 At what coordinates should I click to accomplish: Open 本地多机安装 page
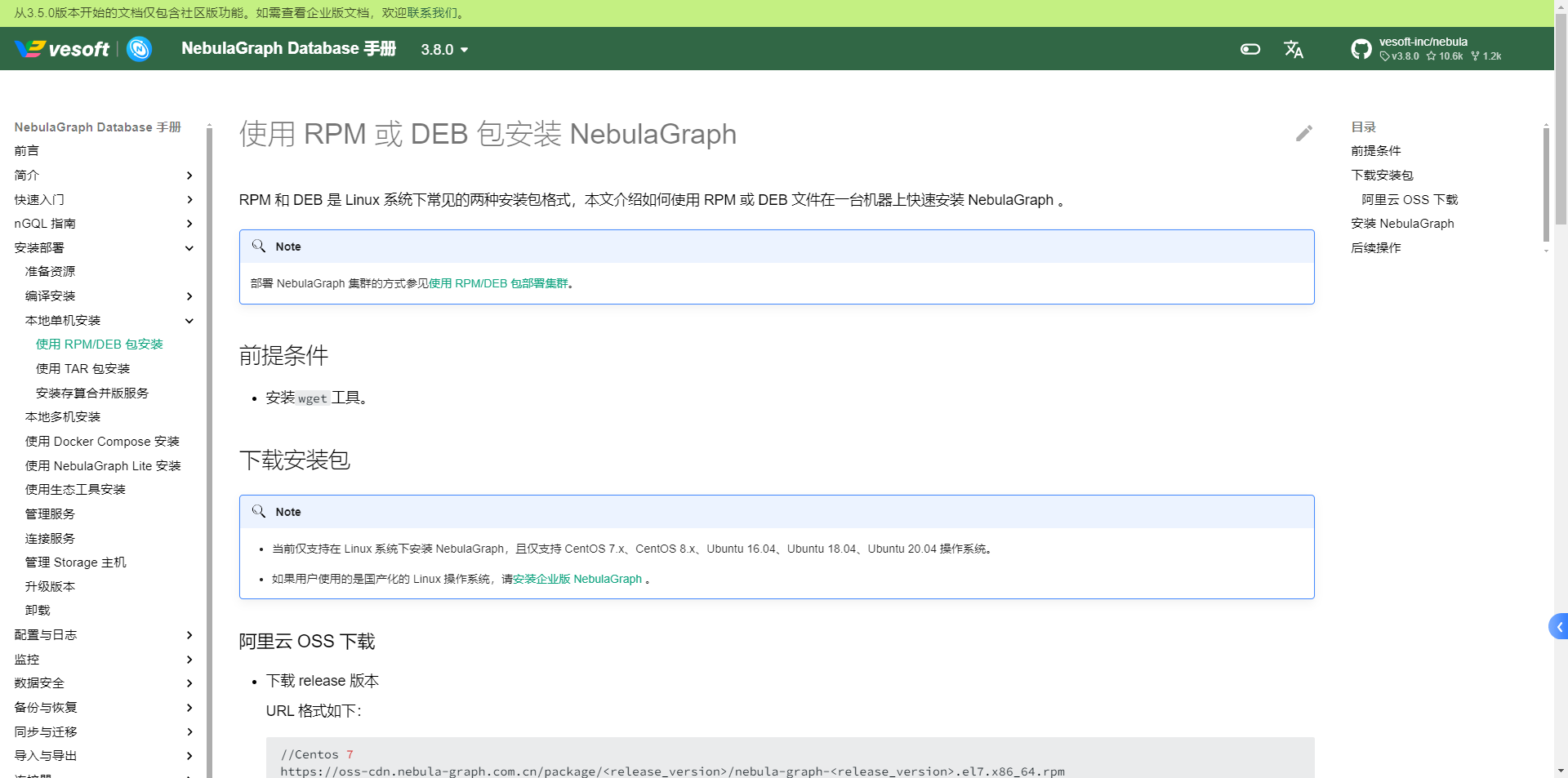point(63,417)
